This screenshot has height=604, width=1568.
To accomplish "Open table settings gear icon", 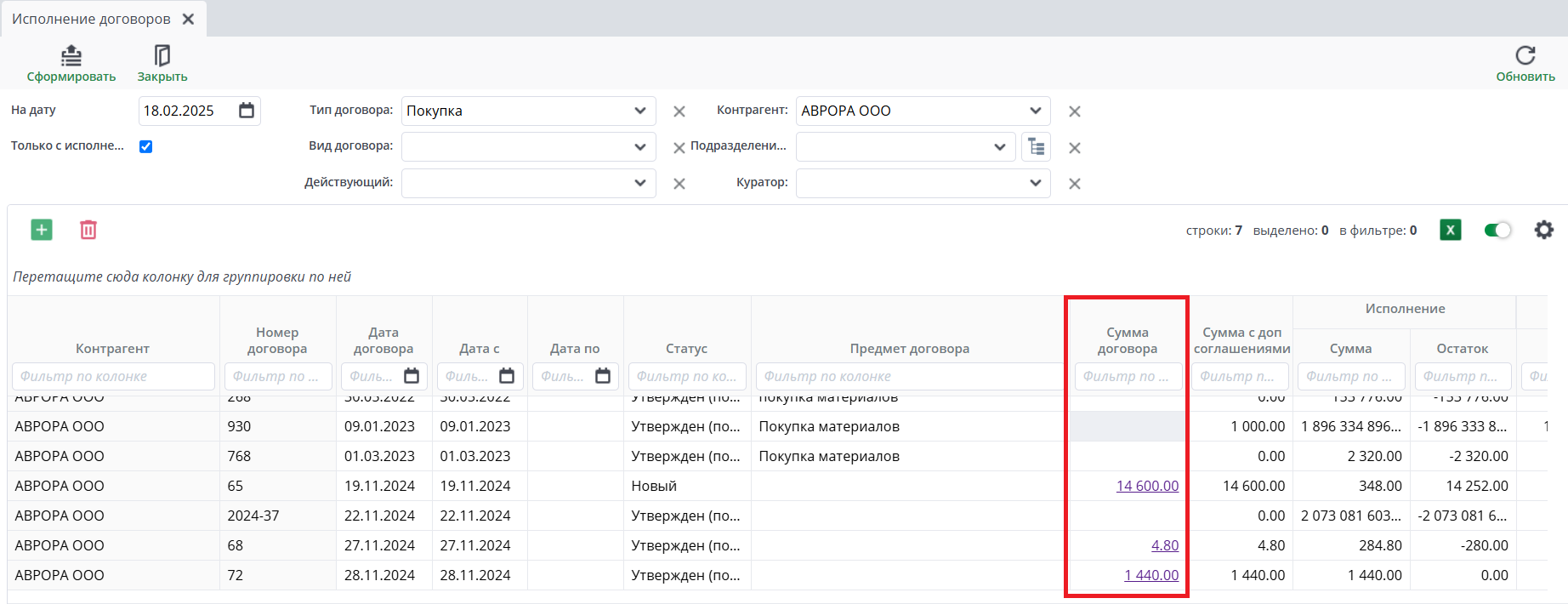I will [1544, 230].
